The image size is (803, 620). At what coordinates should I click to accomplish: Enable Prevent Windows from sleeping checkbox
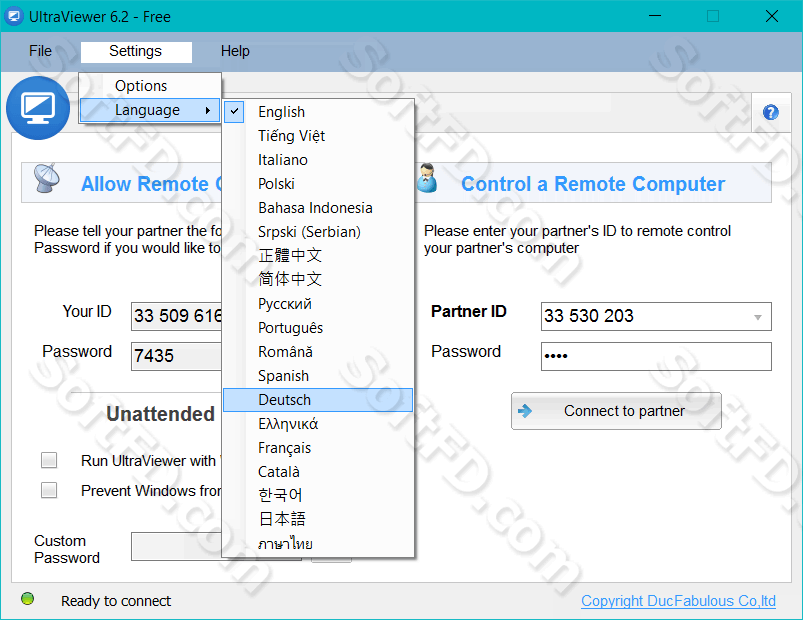[x=49, y=490]
